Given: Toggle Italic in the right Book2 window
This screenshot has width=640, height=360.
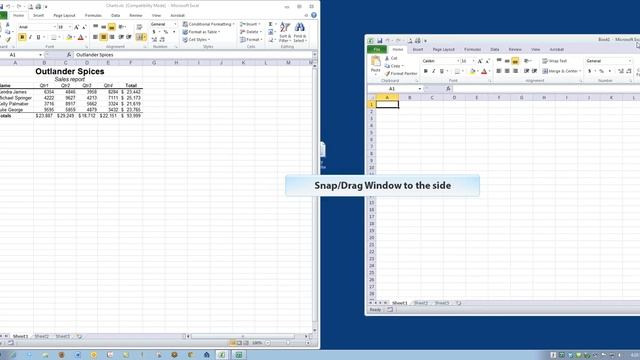Looking at the screenshot, I should click(x=433, y=71).
